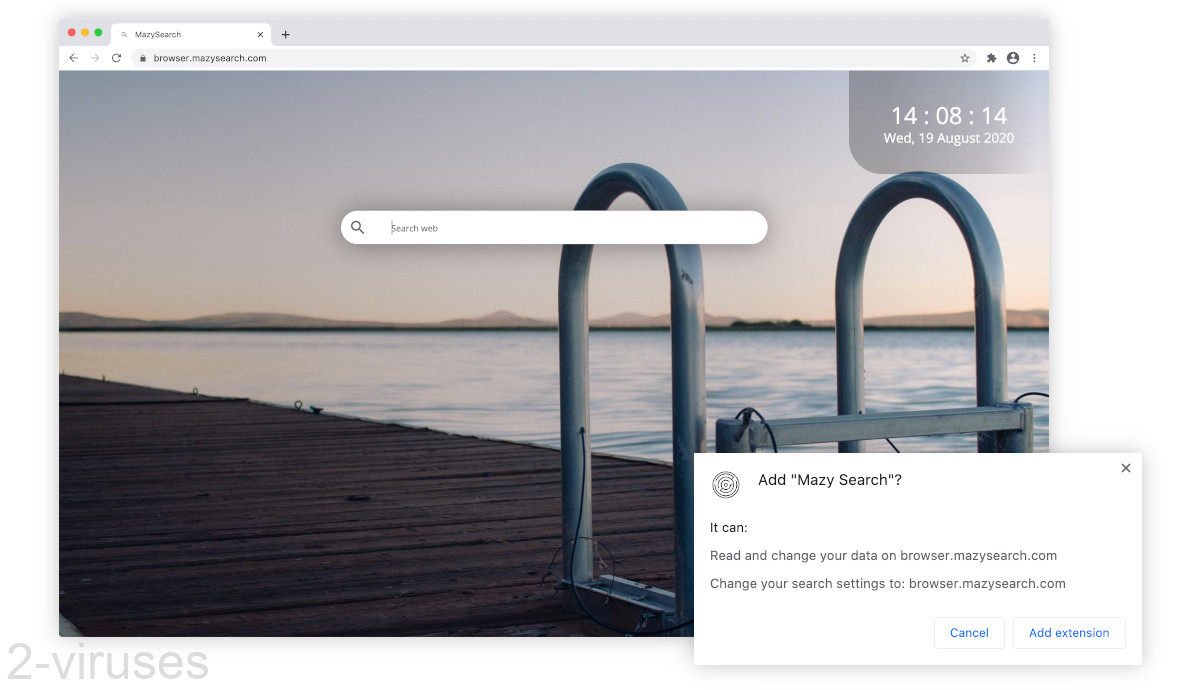Viewport: 1200px width, 690px height.
Task: Click the lock icon in the address bar
Action: click(141, 58)
